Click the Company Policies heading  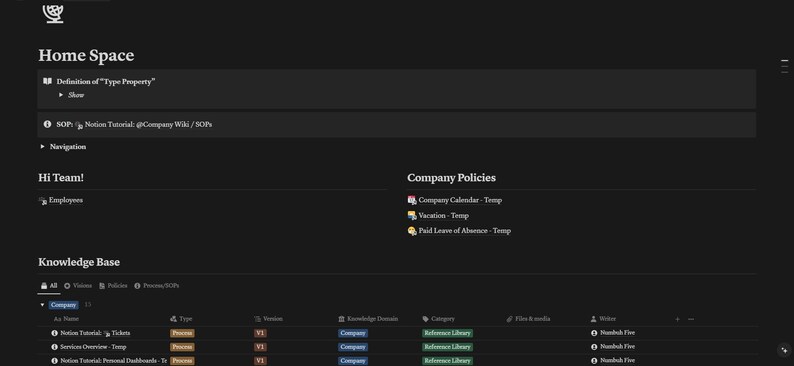point(451,178)
